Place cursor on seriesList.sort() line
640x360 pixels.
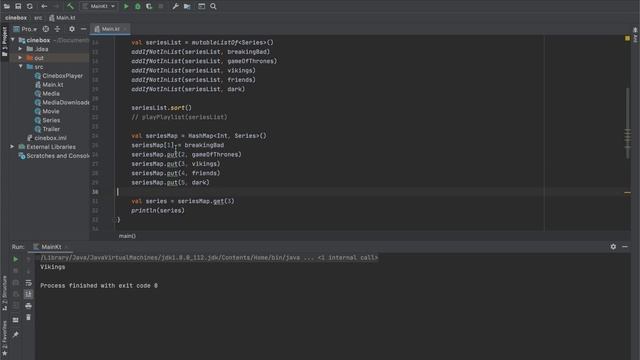point(161,108)
